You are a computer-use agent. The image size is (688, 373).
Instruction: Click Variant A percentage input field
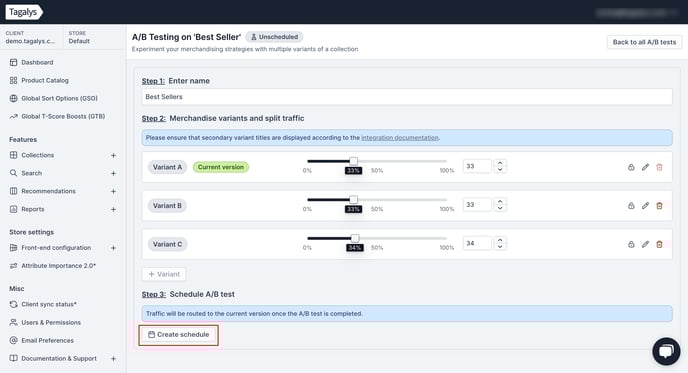(x=477, y=166)
